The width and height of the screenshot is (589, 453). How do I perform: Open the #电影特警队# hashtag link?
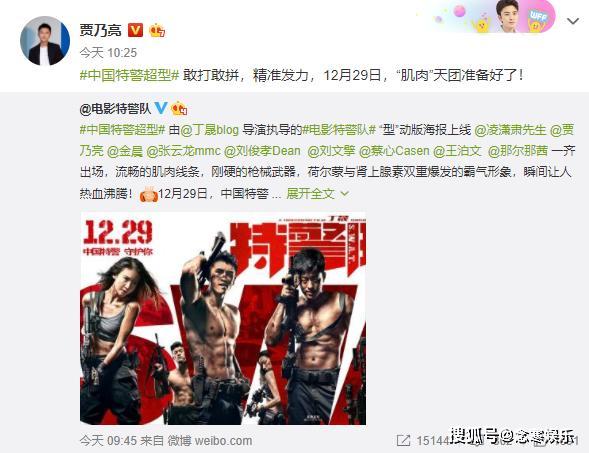pos(339,130)
